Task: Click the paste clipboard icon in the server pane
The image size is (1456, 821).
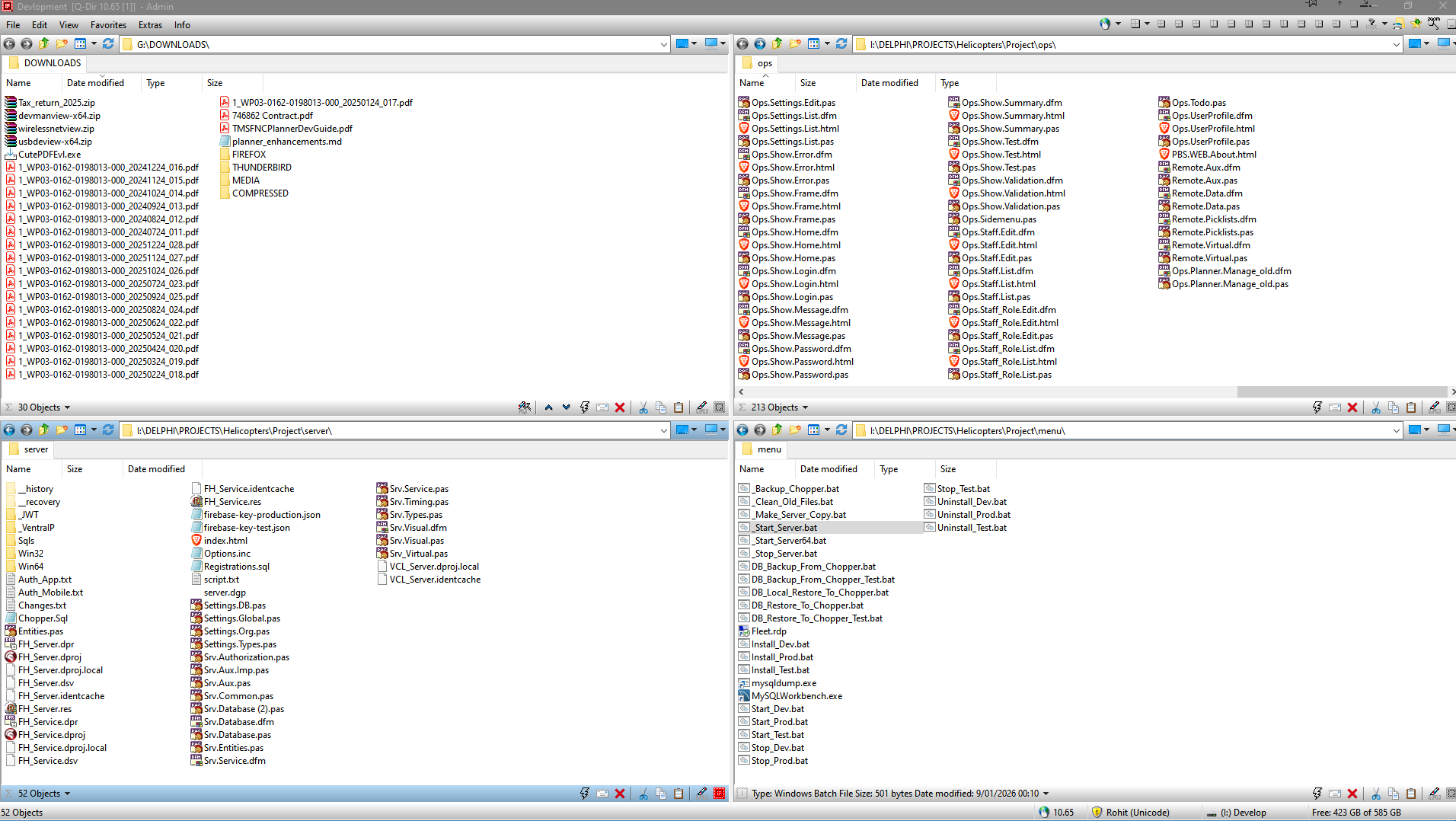Action: pos(679,794)
